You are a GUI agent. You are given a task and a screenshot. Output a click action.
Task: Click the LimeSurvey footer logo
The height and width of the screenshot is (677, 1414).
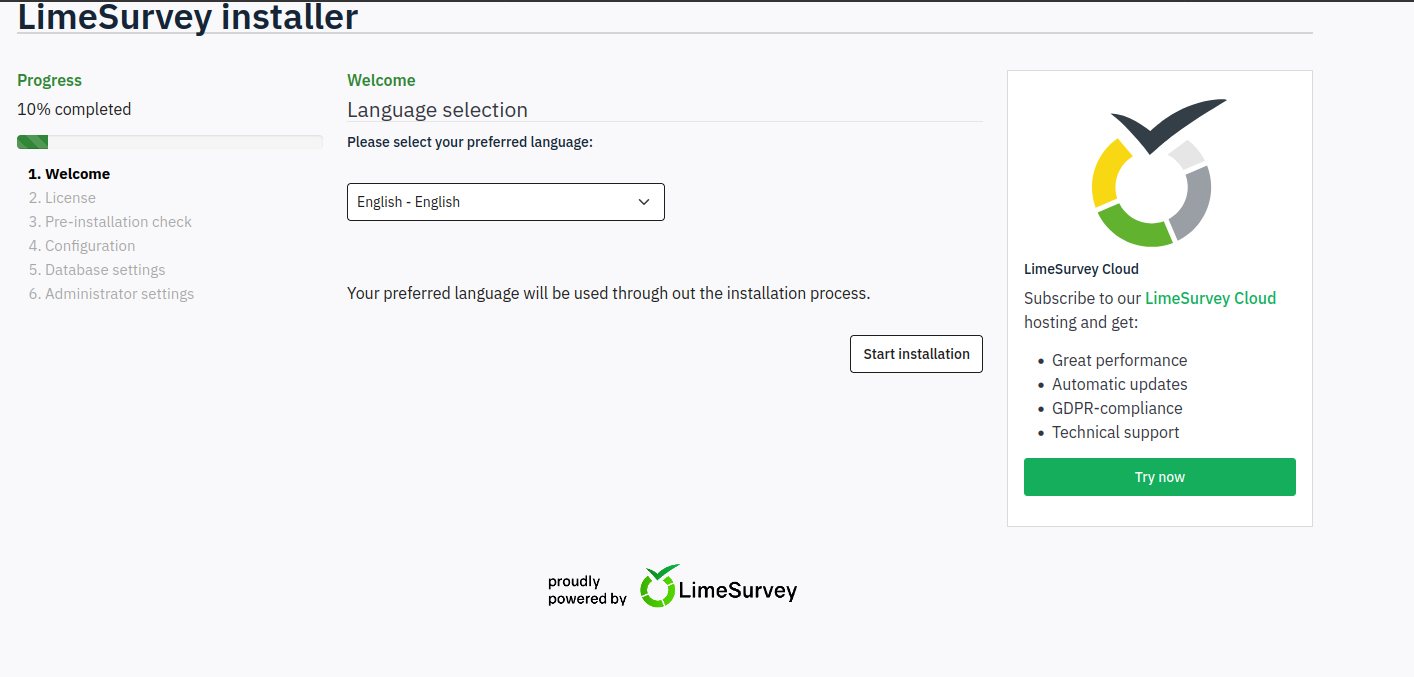pos(718,588)
